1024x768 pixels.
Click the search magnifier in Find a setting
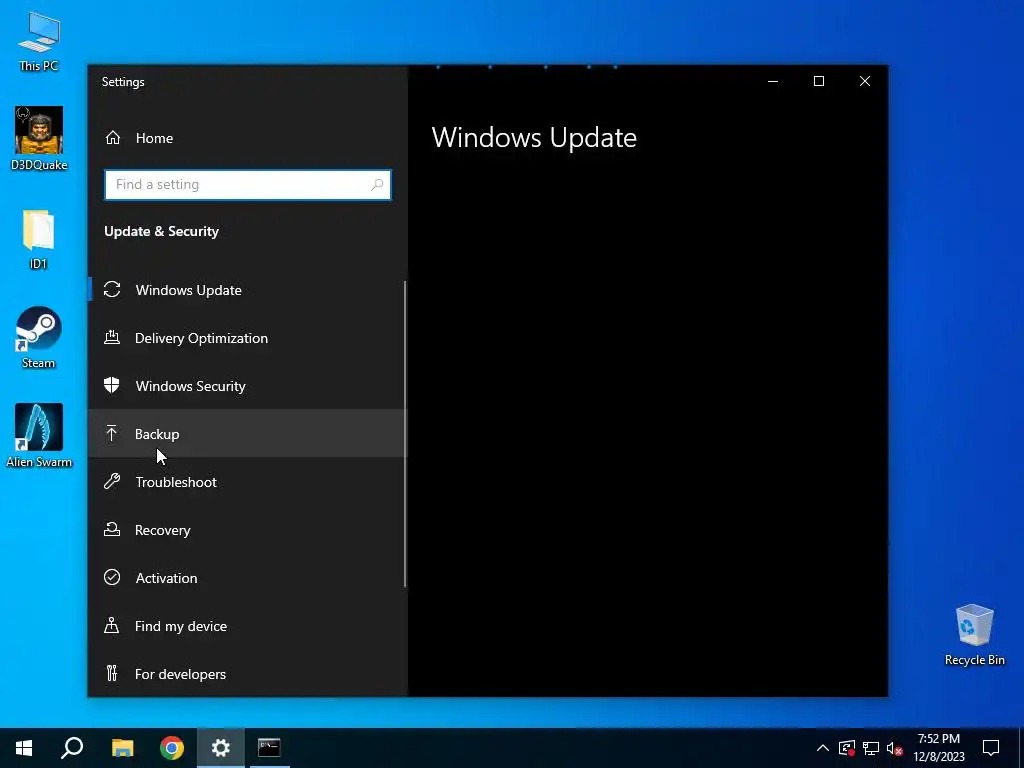[x=377, y=185]
